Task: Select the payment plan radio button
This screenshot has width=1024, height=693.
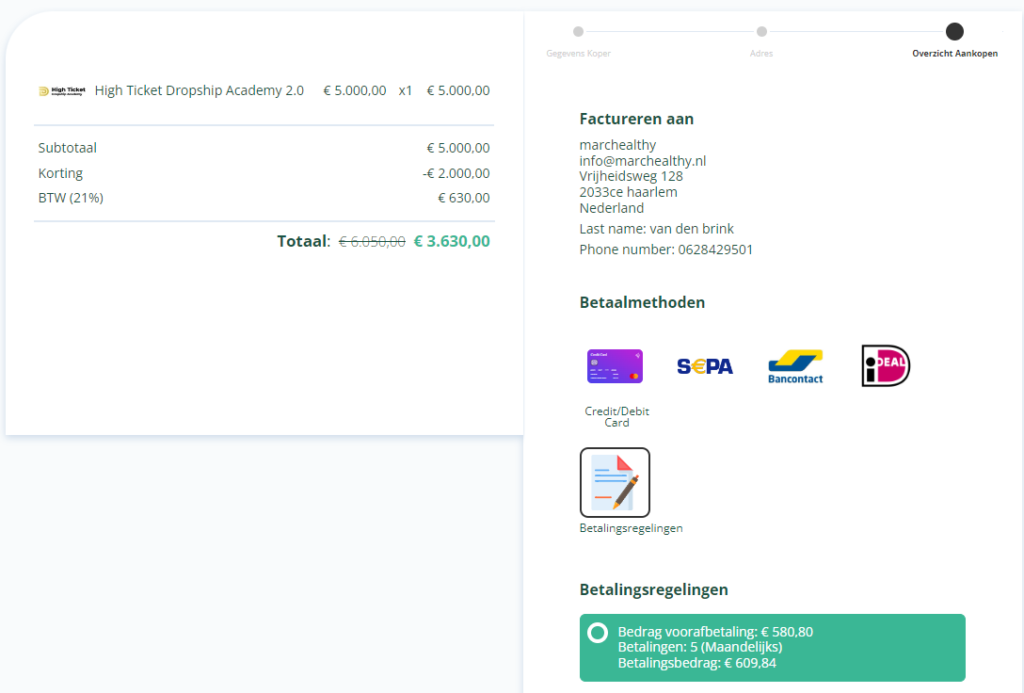Action: 597,632
